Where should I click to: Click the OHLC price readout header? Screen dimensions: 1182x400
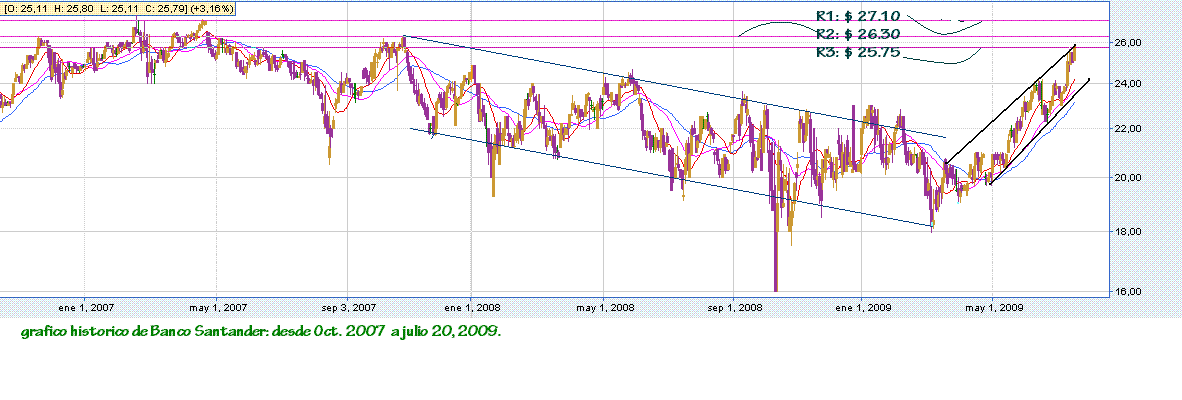pos(118,8)
